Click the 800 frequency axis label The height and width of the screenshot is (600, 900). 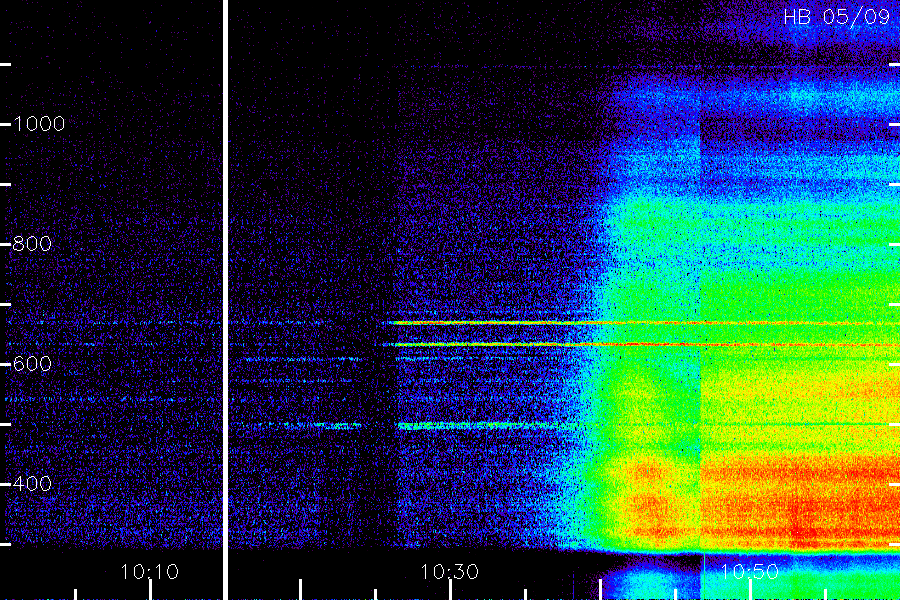point(32,243)
